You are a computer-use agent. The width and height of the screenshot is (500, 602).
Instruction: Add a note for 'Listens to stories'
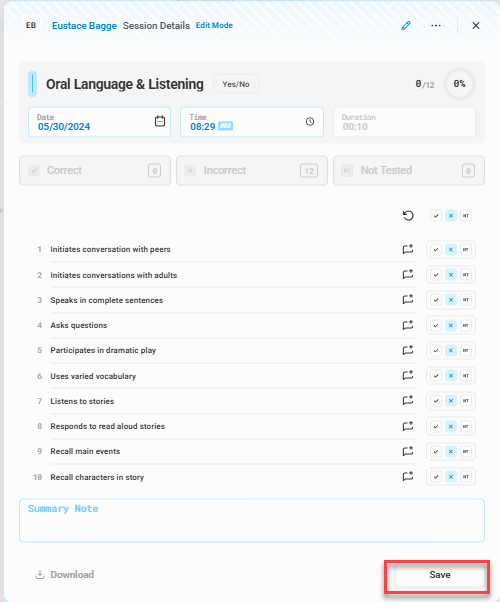point(408,400)
